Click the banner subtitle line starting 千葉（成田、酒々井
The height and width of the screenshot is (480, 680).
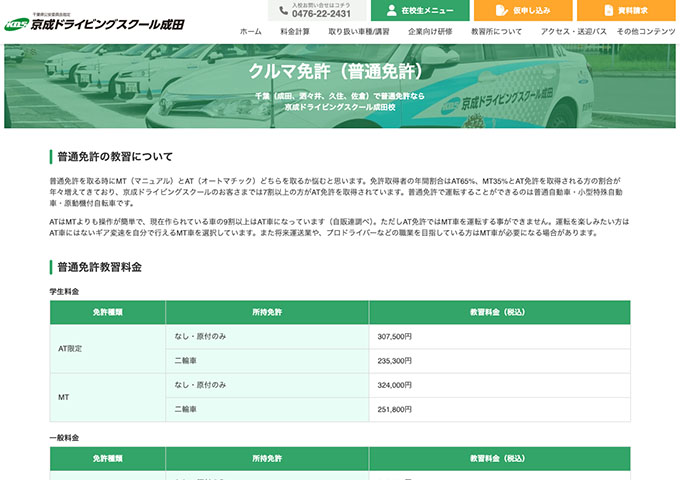click(x=340, y=96)
